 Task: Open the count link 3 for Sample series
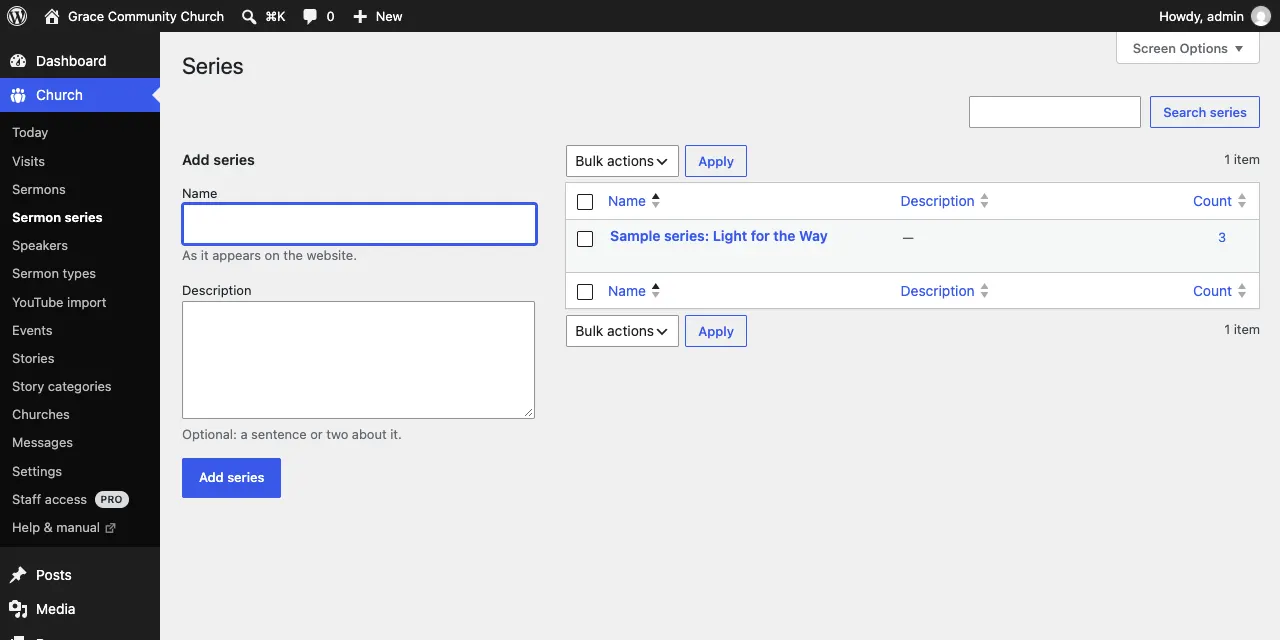(1222, 237)
